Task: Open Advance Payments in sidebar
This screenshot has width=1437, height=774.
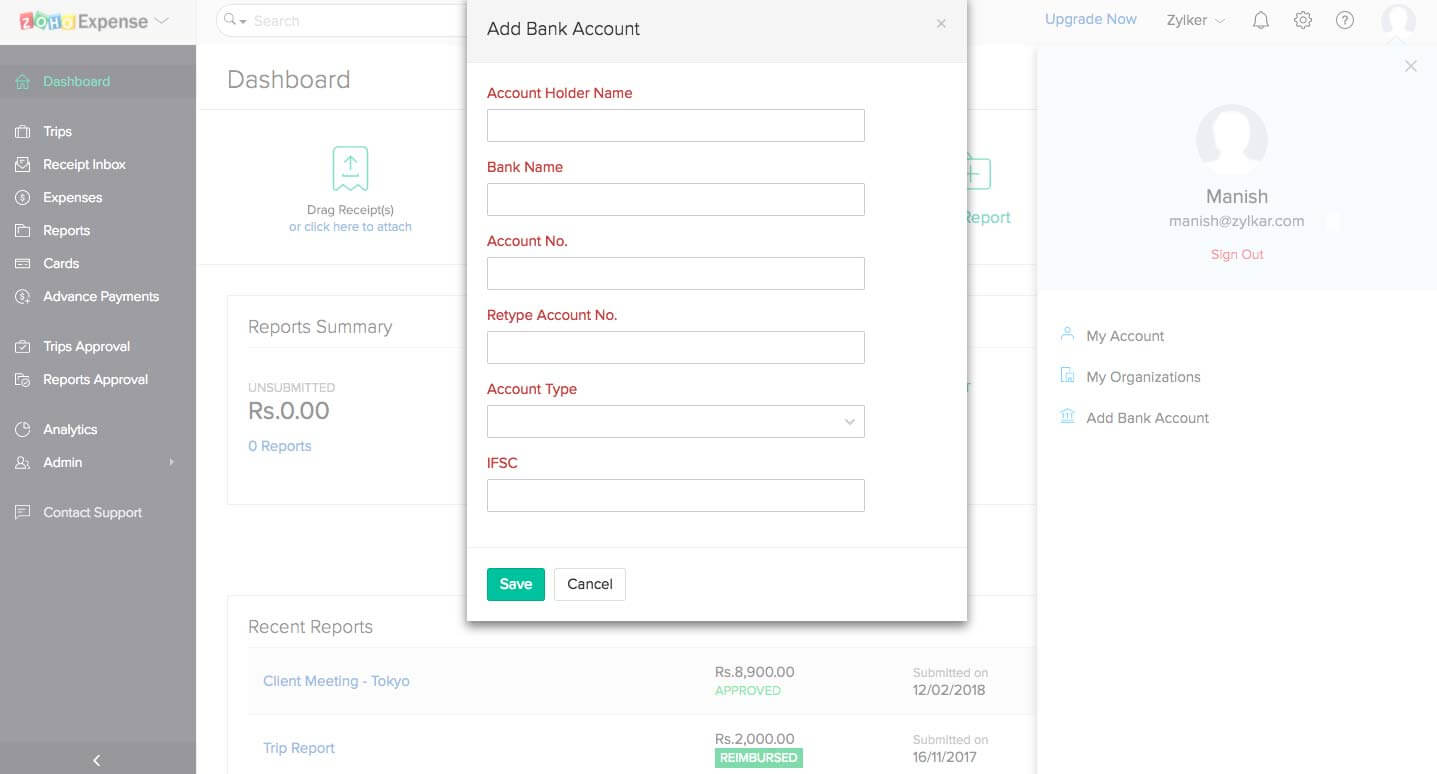Action: click(100, 296)
